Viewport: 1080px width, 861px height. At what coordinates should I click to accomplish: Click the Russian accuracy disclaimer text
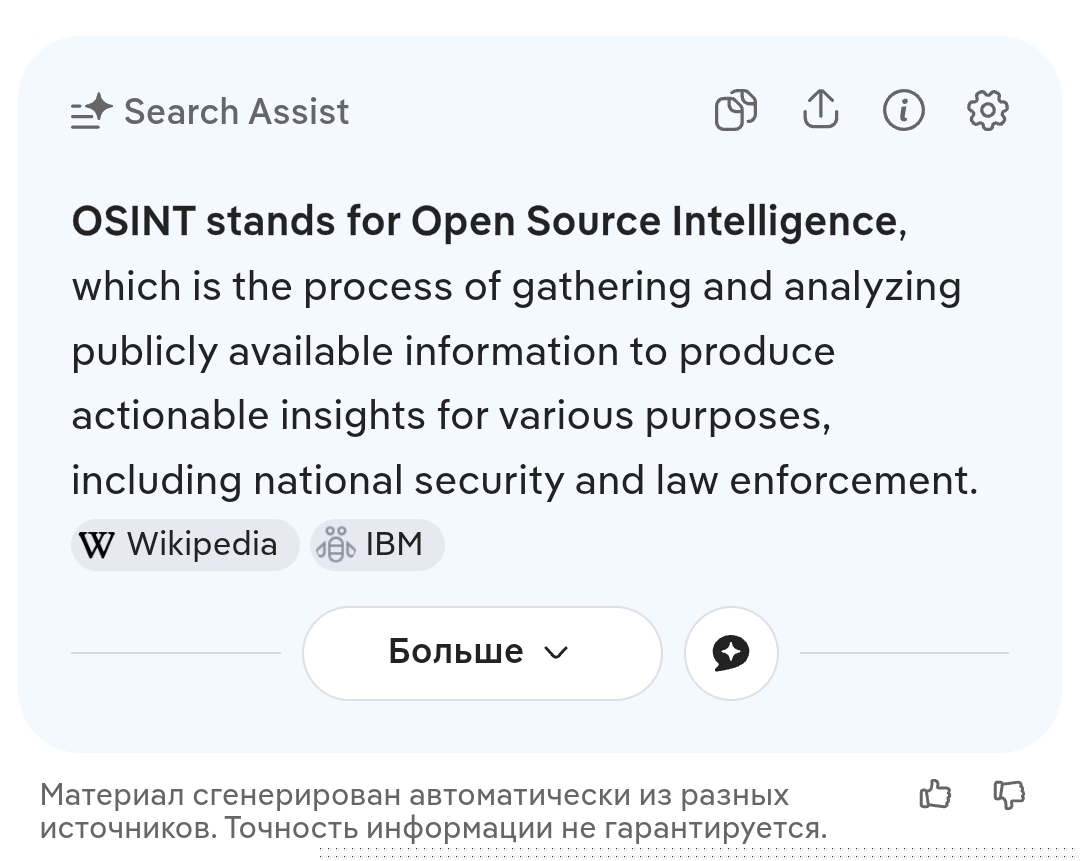(434, 812)
